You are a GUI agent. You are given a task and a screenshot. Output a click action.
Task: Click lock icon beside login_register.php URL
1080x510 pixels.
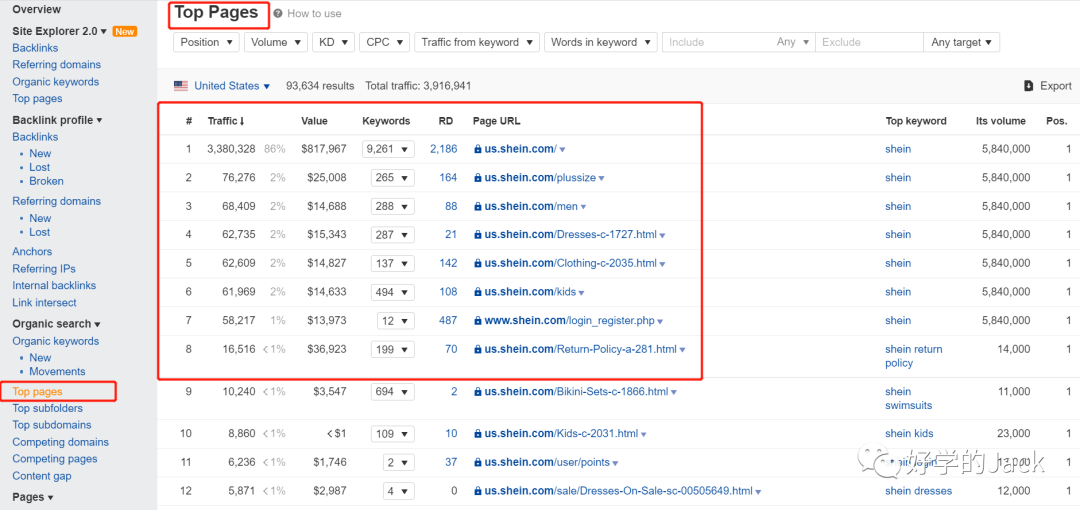477,320
